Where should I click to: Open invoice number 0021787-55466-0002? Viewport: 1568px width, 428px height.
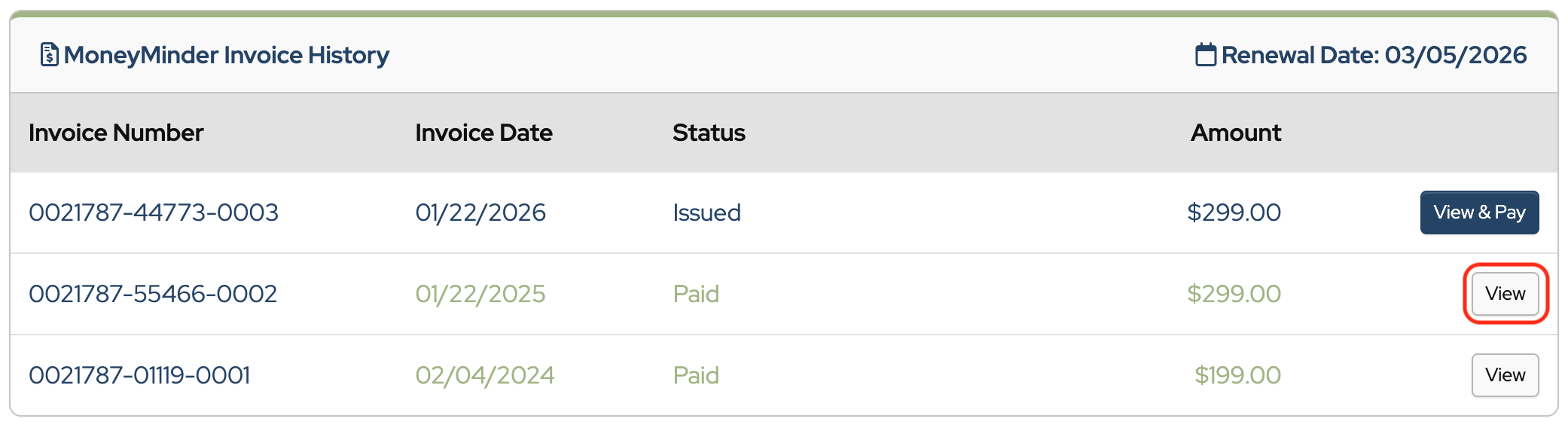pyautogui.click(x=153, y=294)
